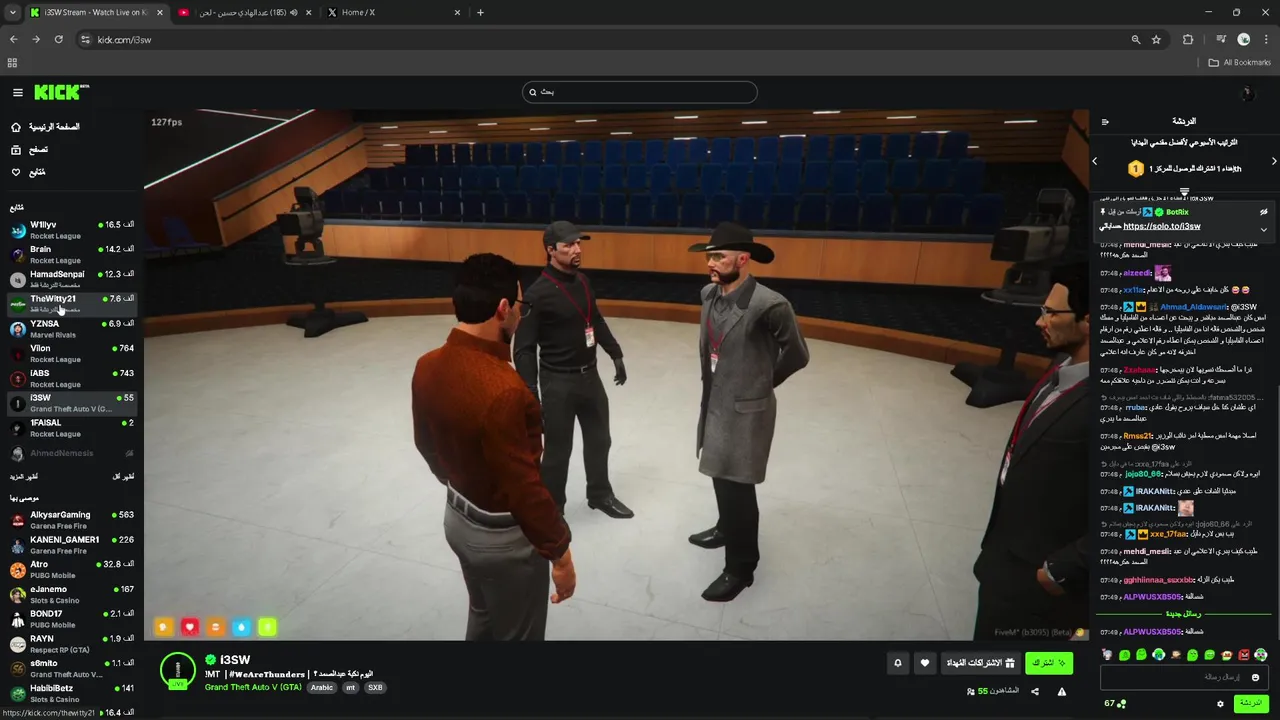Image resolution: width=1280 pixels, height=720 pixels.
Task: Toggle the follow heart button
Action: point(924,663)
